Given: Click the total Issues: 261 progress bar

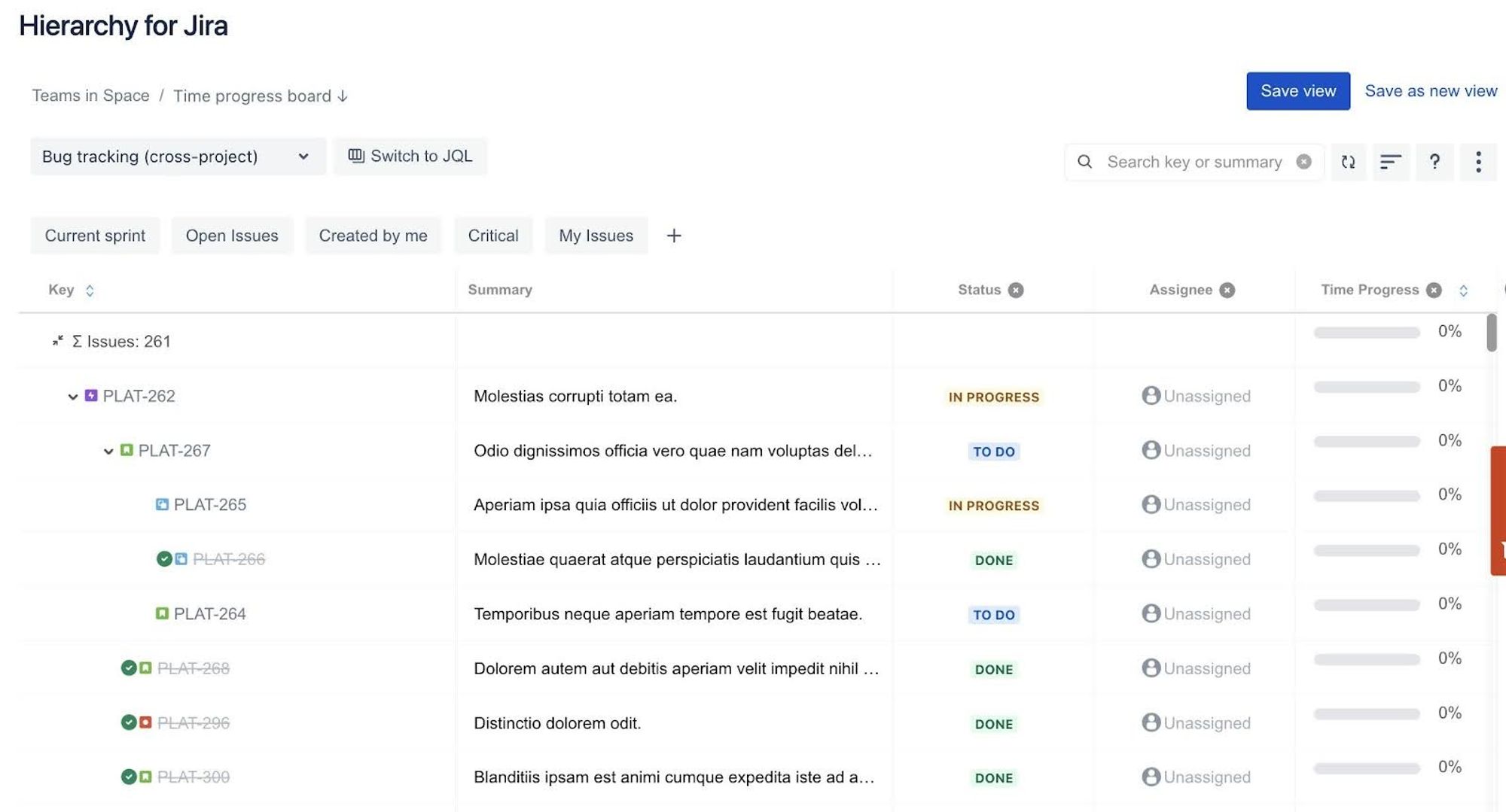Looking at the screenshot, I should [1367, 333].
